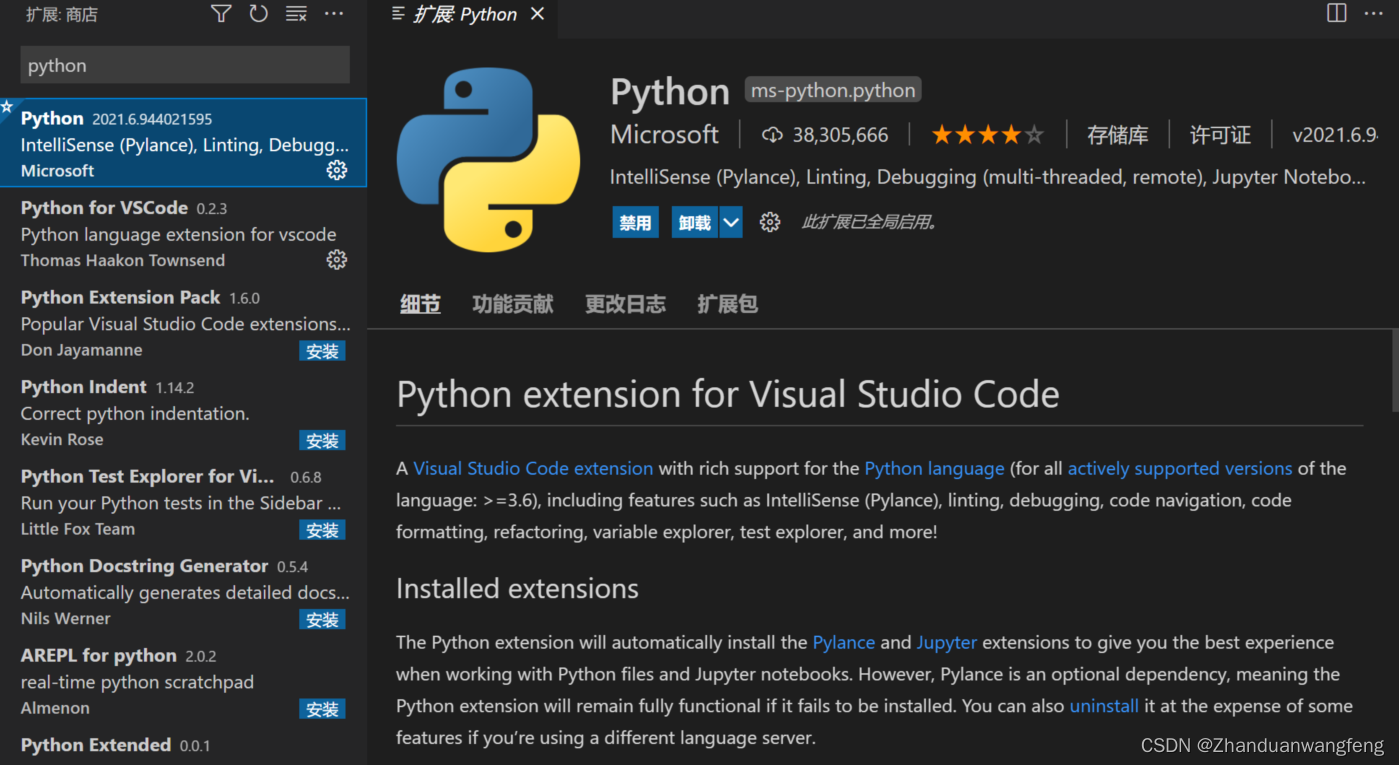1400x766 pixels.
Task: Open the Jupyter link
Action: (947, 642)
